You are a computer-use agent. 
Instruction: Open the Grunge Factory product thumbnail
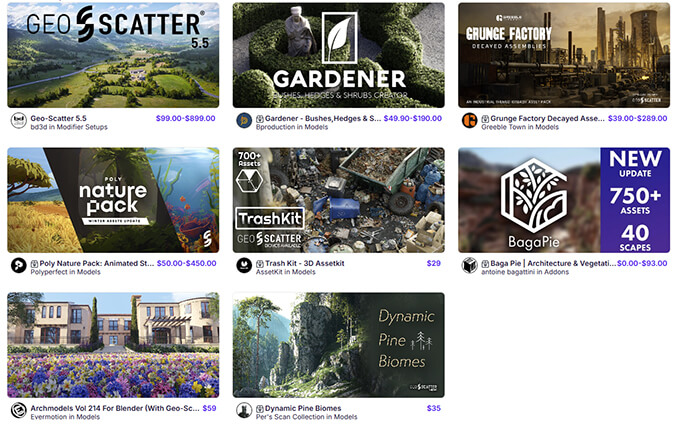[x=564, y=55]
